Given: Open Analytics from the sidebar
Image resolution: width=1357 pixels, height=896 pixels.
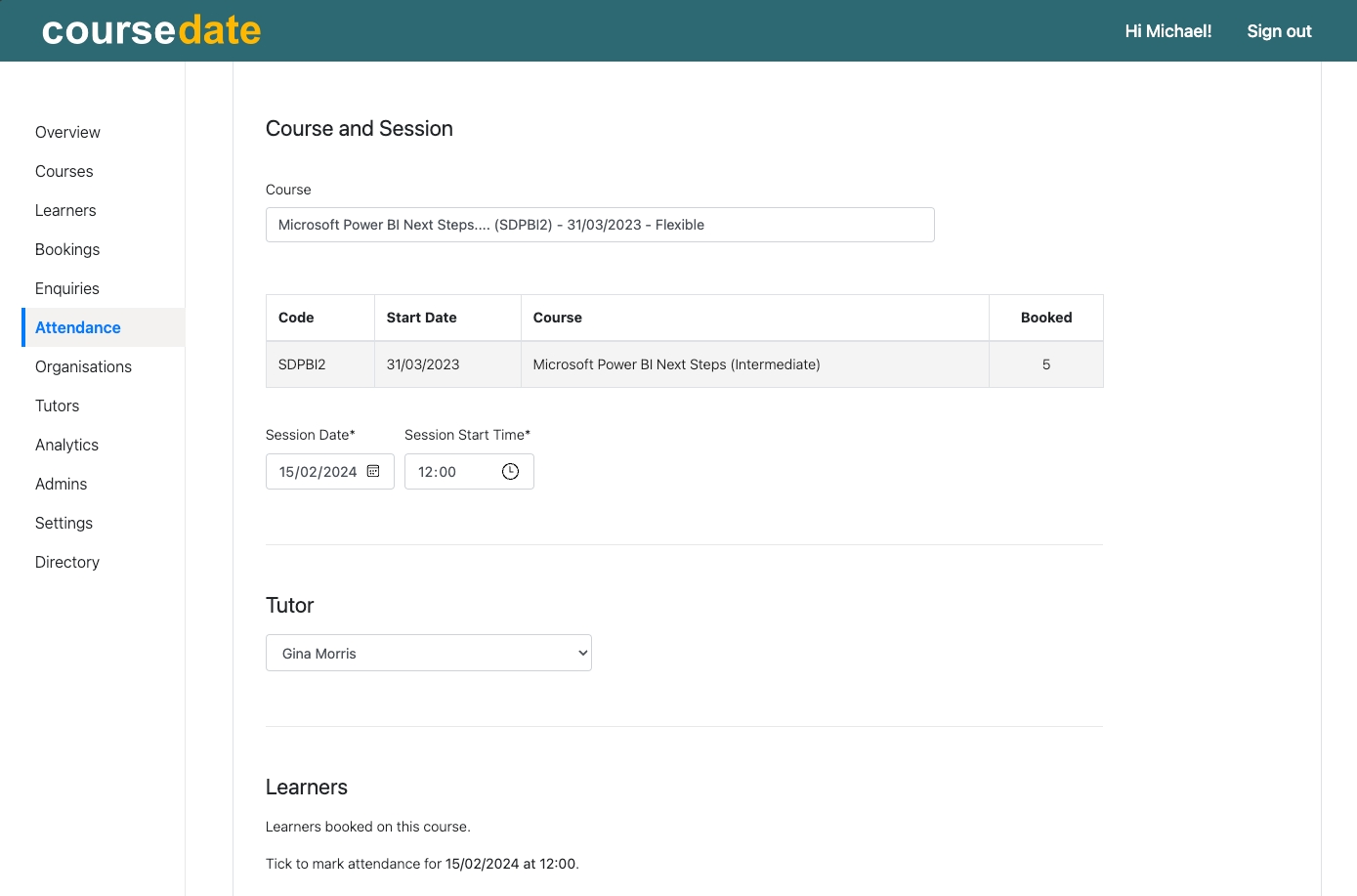Looking at the screenshot, I should coord(66,445).
